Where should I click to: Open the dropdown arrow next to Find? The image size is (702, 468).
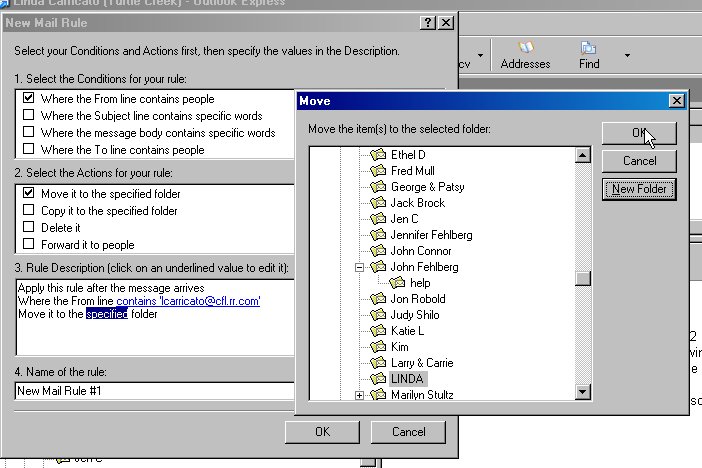tap(627, 56)
